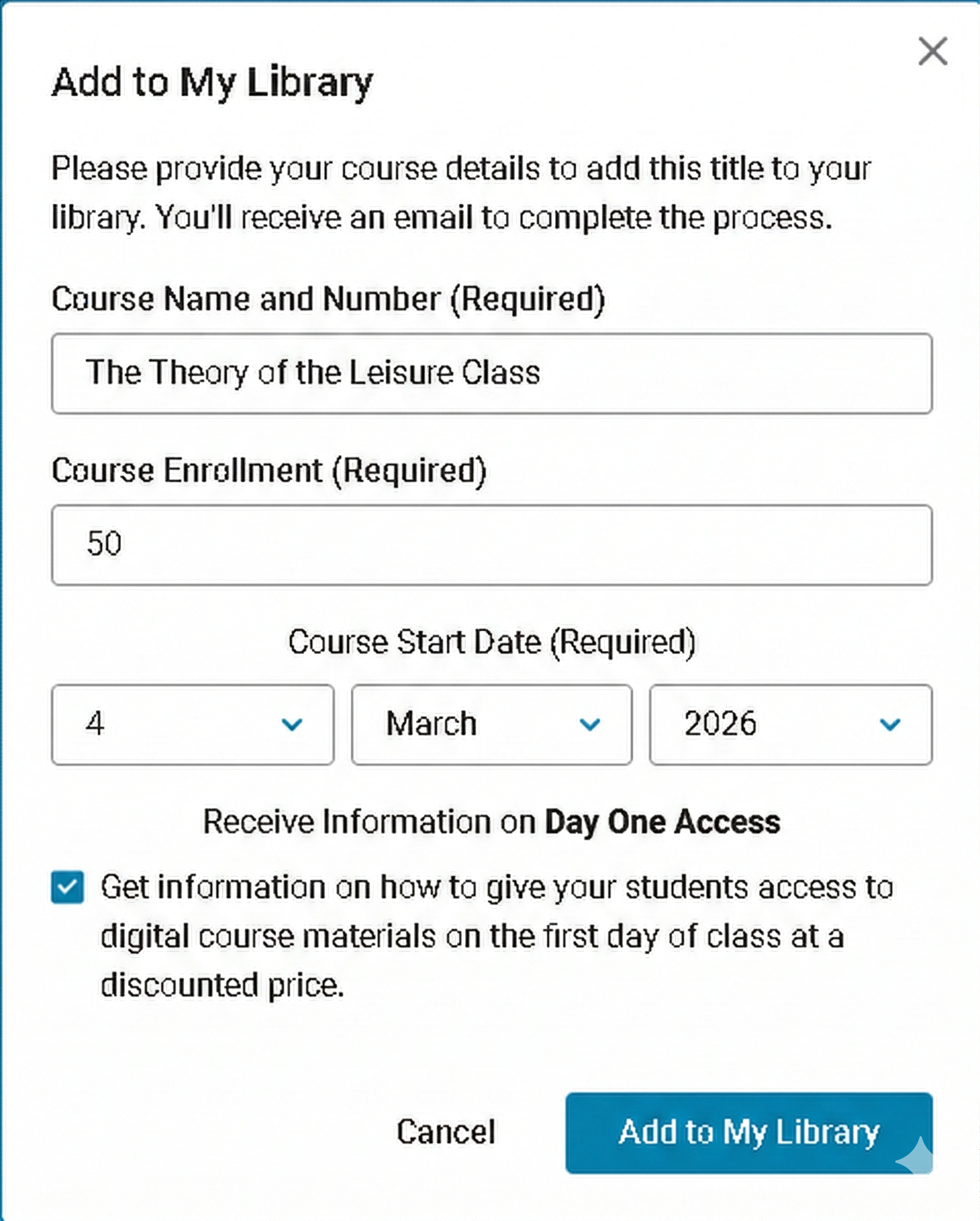Click the chevron arrow beside March
980x1221 pixels.
click(590, 724)
